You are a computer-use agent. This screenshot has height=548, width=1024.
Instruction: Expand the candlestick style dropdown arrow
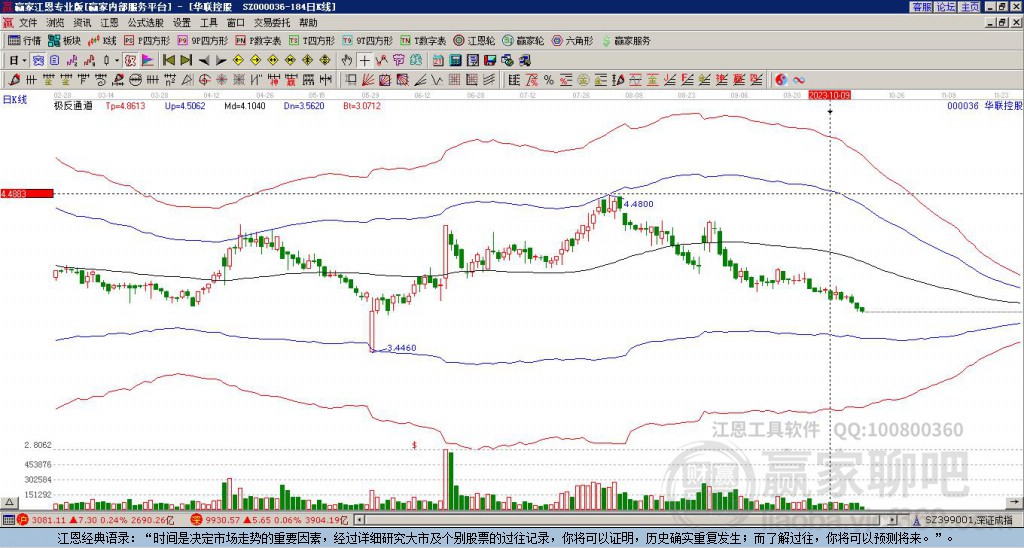tap(117, 61)
